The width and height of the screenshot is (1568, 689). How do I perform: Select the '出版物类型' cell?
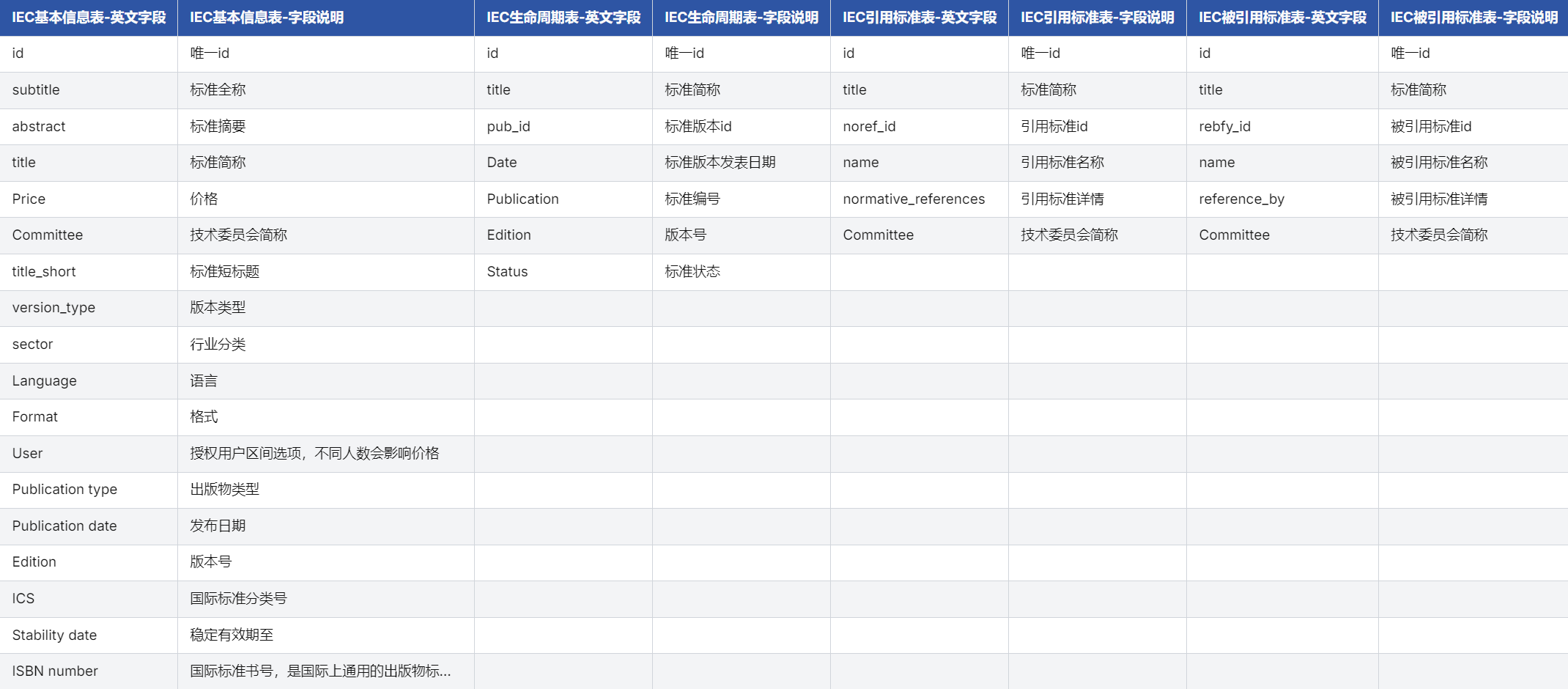(326, 490)
